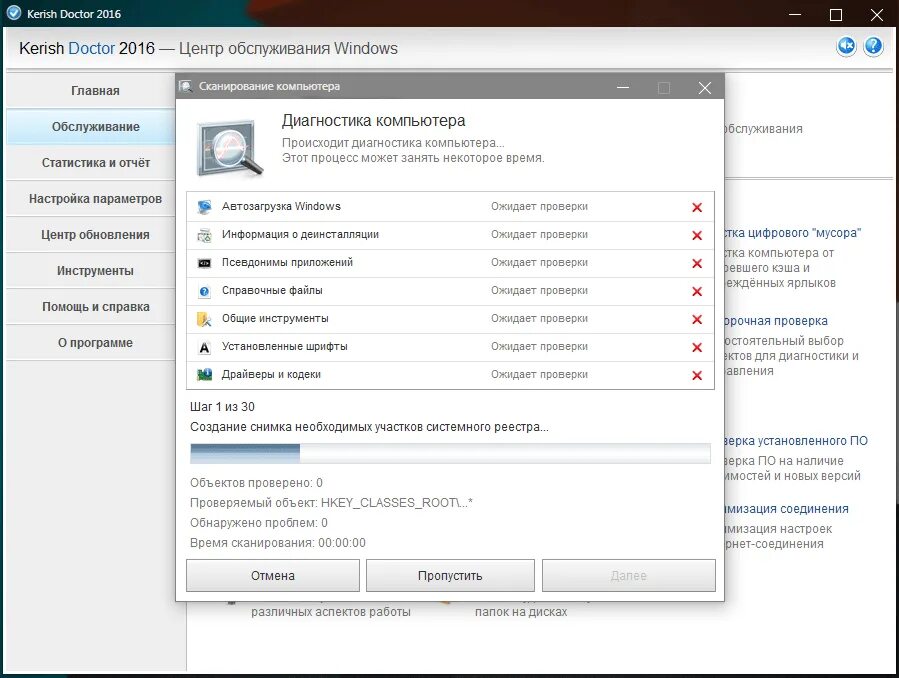The width and height of the screenshot is (899, 678).
Task: Click the HKEY_CLASSES_ROOT object line
Action: tap(331, 503)
